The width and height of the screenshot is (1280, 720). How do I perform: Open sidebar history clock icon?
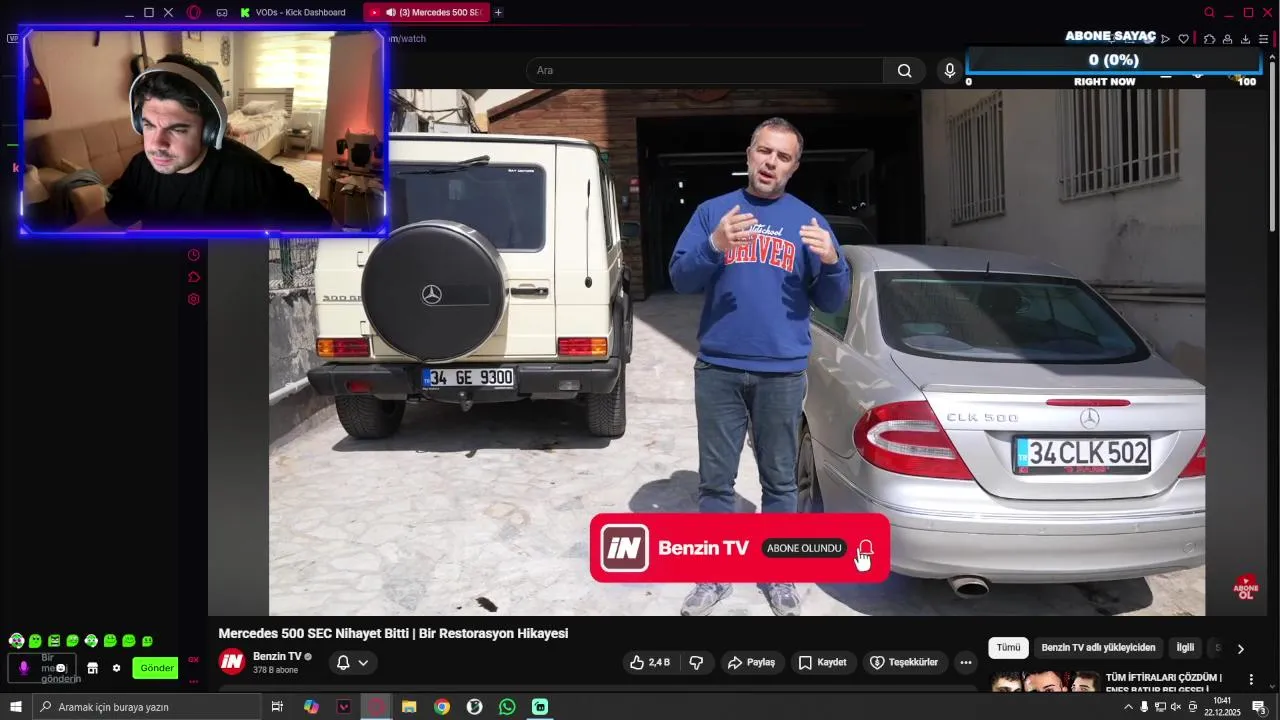[194, 255]
